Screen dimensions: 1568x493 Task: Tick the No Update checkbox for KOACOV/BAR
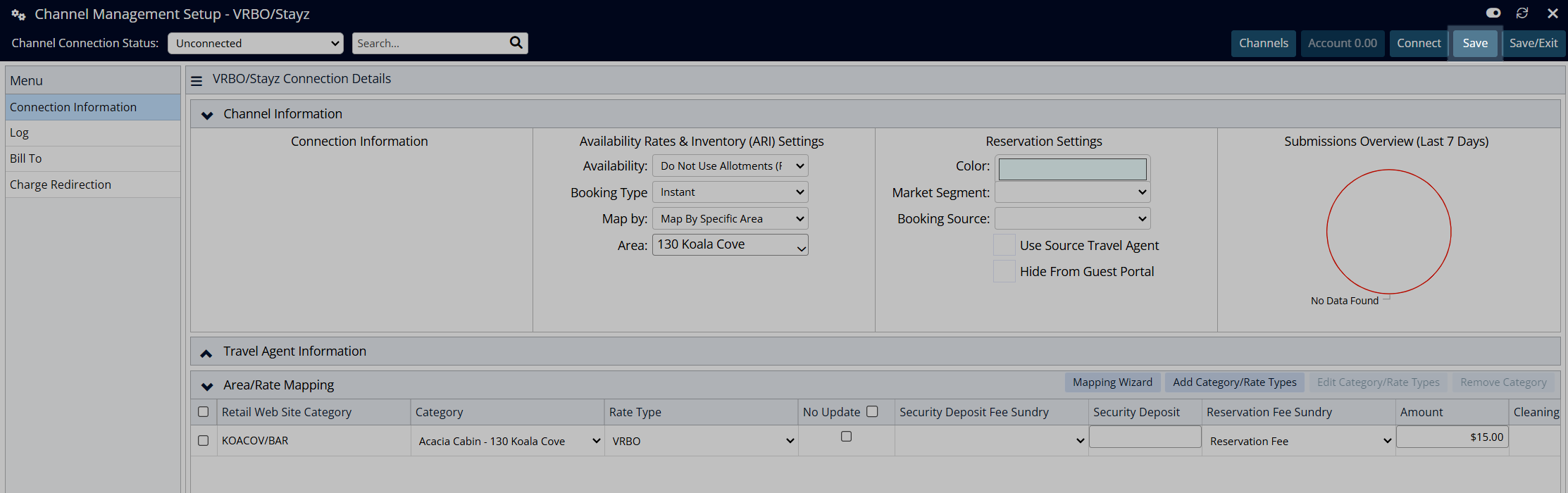pos(846,437)
